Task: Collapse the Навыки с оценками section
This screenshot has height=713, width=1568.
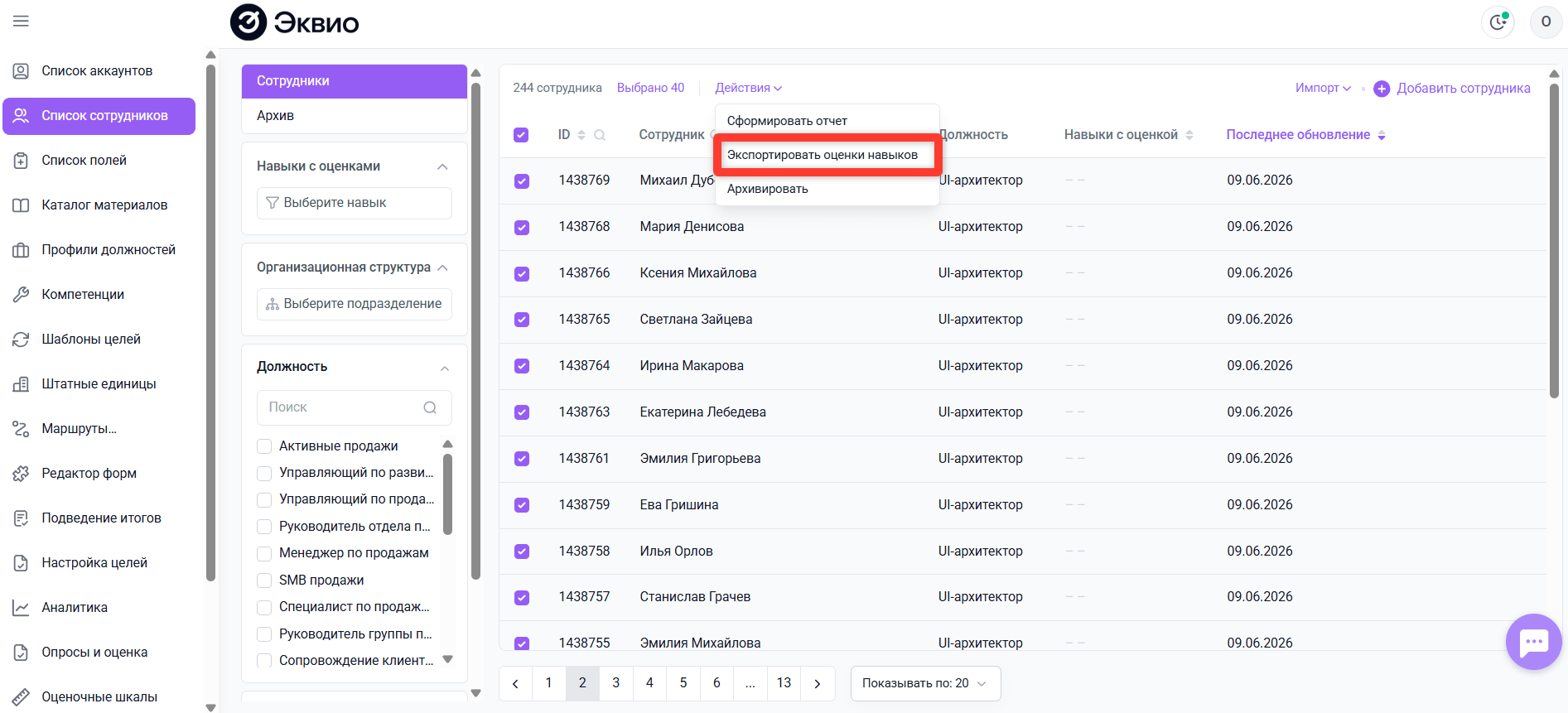Action: pos(442,166)
